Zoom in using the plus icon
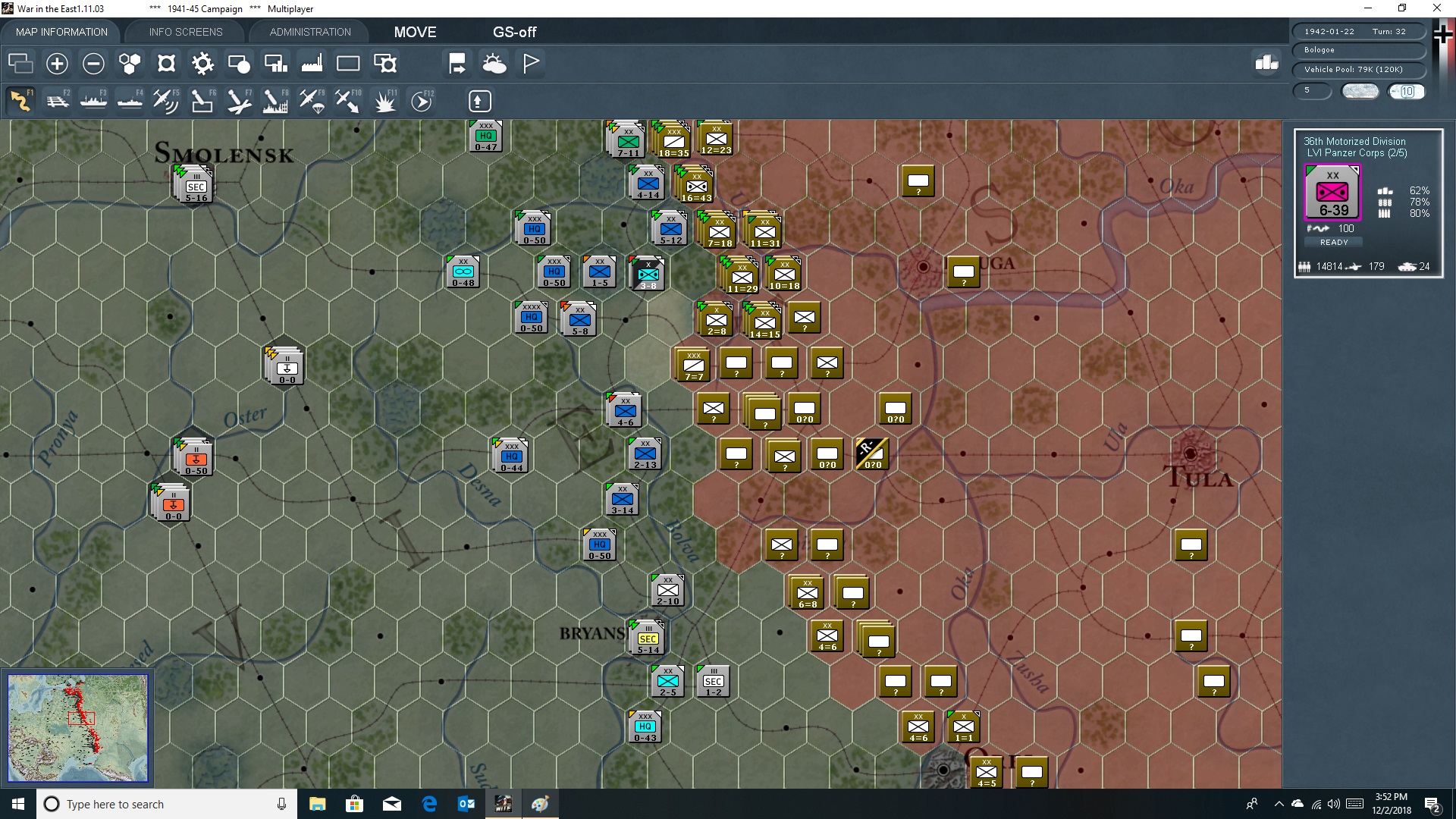1456x819 pixels. tap(57, 63)
